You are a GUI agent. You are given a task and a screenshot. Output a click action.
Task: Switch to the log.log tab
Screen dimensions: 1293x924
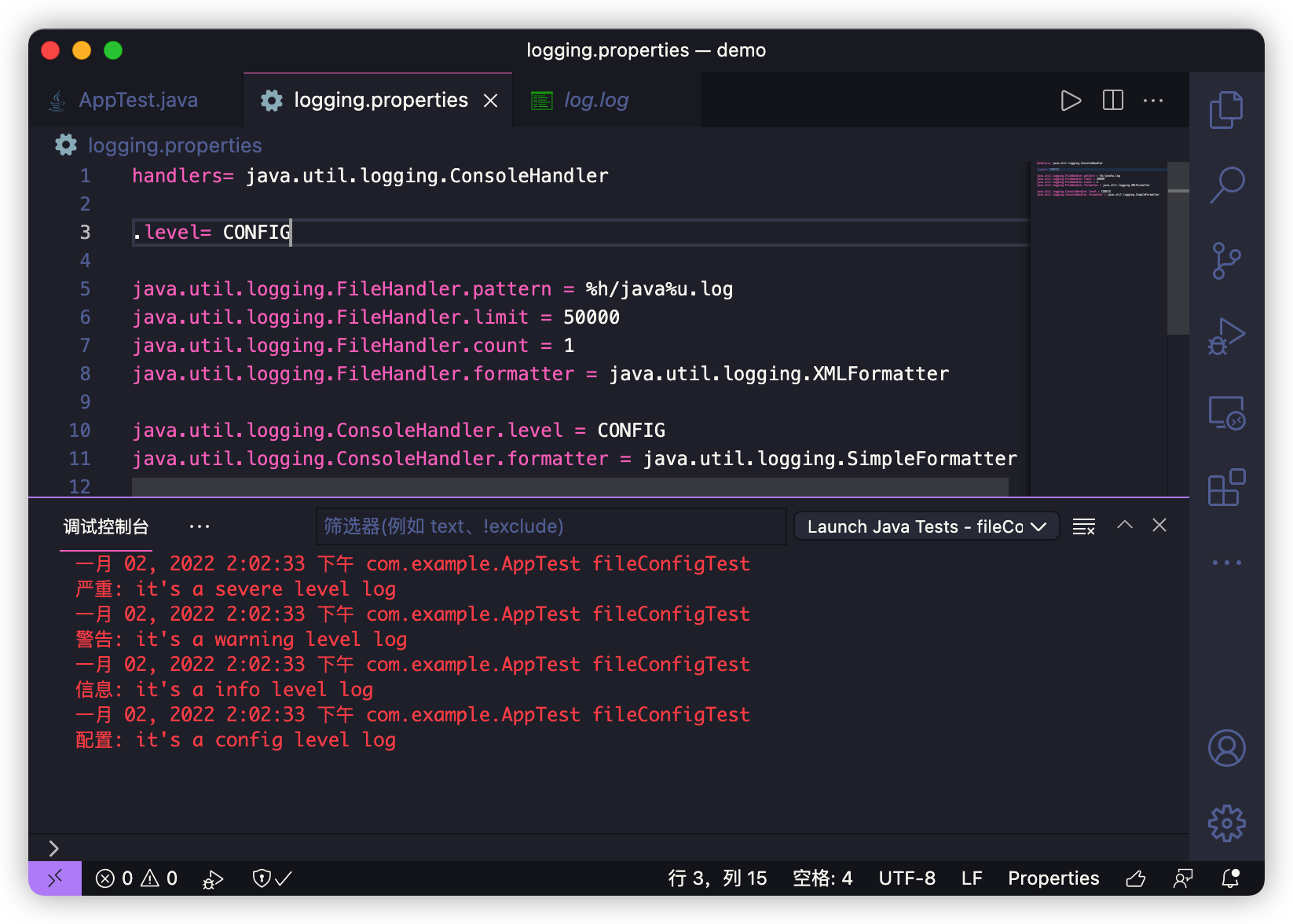pyautogui.click(x=595, y=101)
